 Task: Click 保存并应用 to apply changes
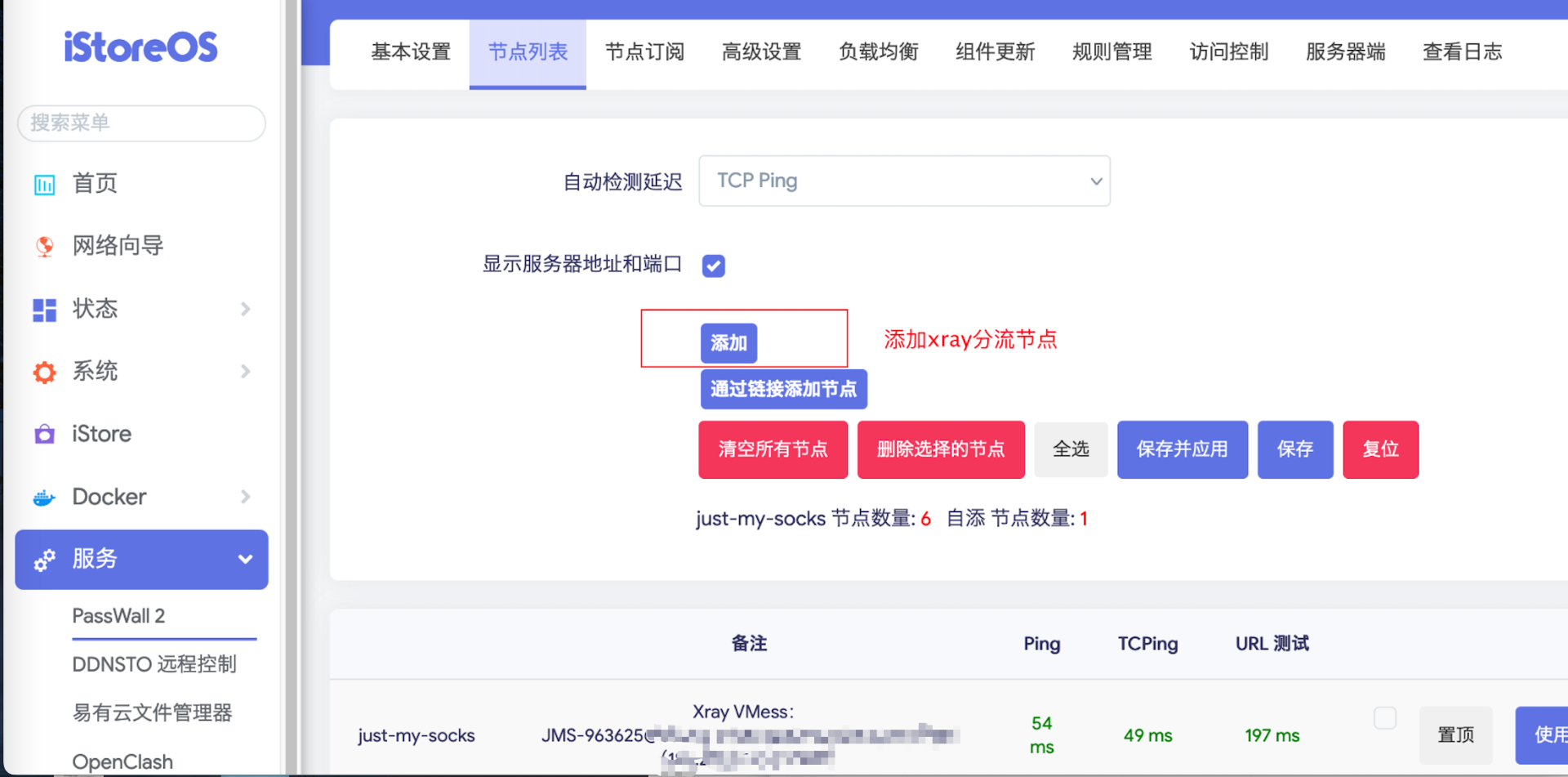(x=1182, y=449)
